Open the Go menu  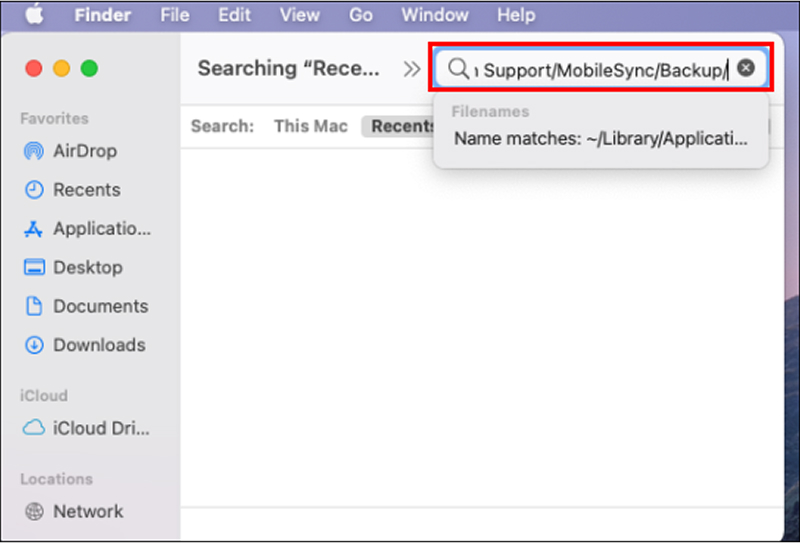(361, 15)
